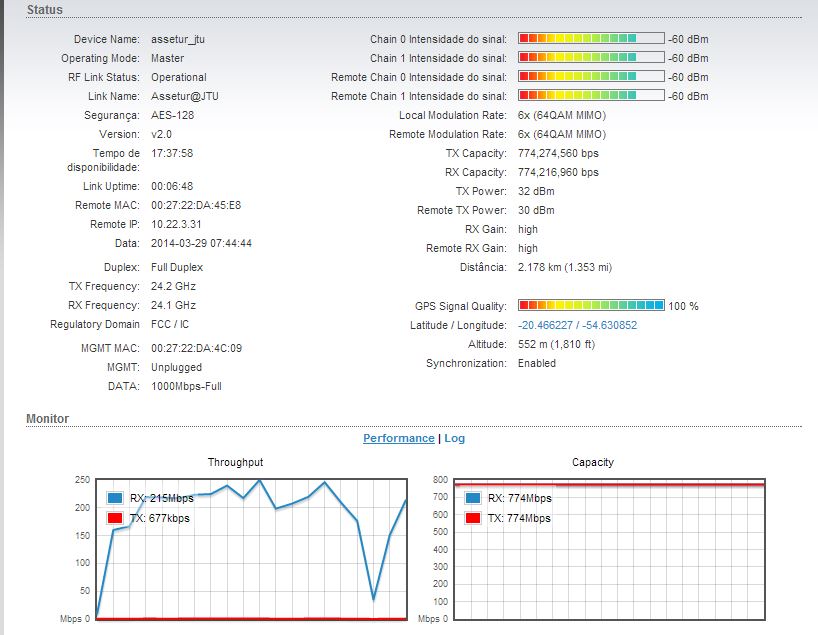Select TX Frequency value 24.2 GHz
The height and width of the screenshot is (635, 818).
pyautogui.click(x=174, y=286)
